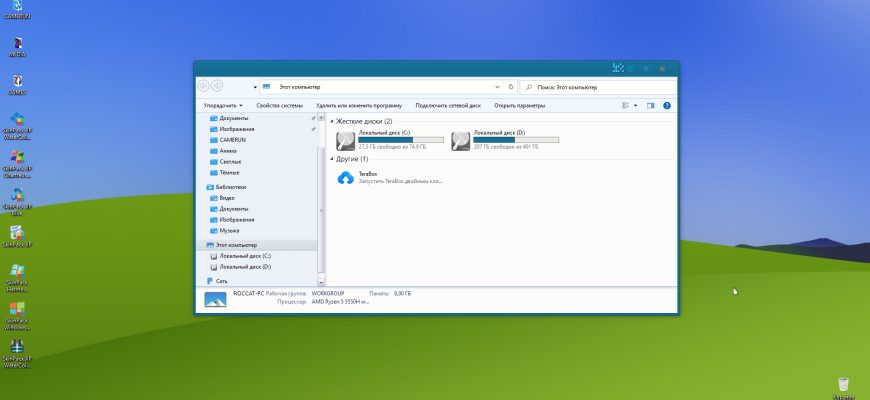This screenshot has height=400, width=870.
Task: Click the forward navigation arrow button
Action: [217, 86]
